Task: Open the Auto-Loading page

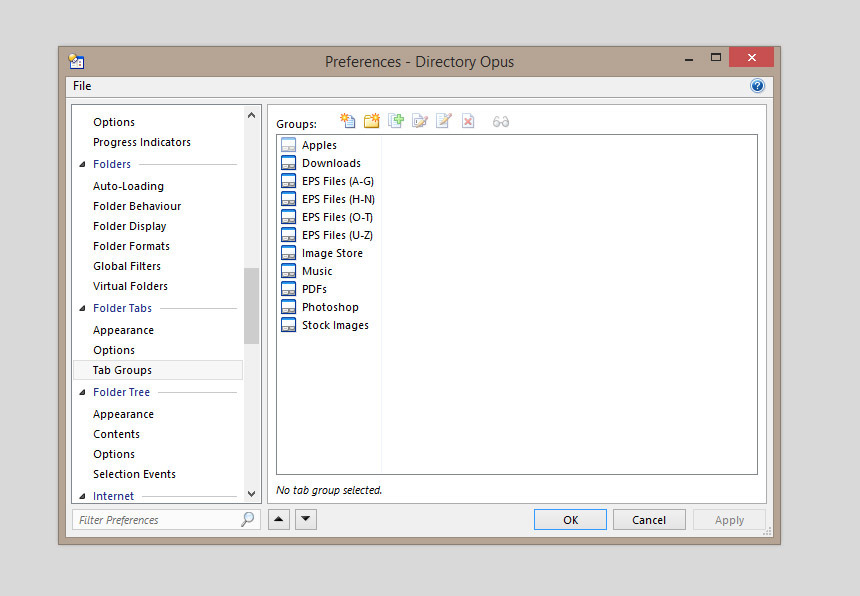Action: (x=128, y=186)
